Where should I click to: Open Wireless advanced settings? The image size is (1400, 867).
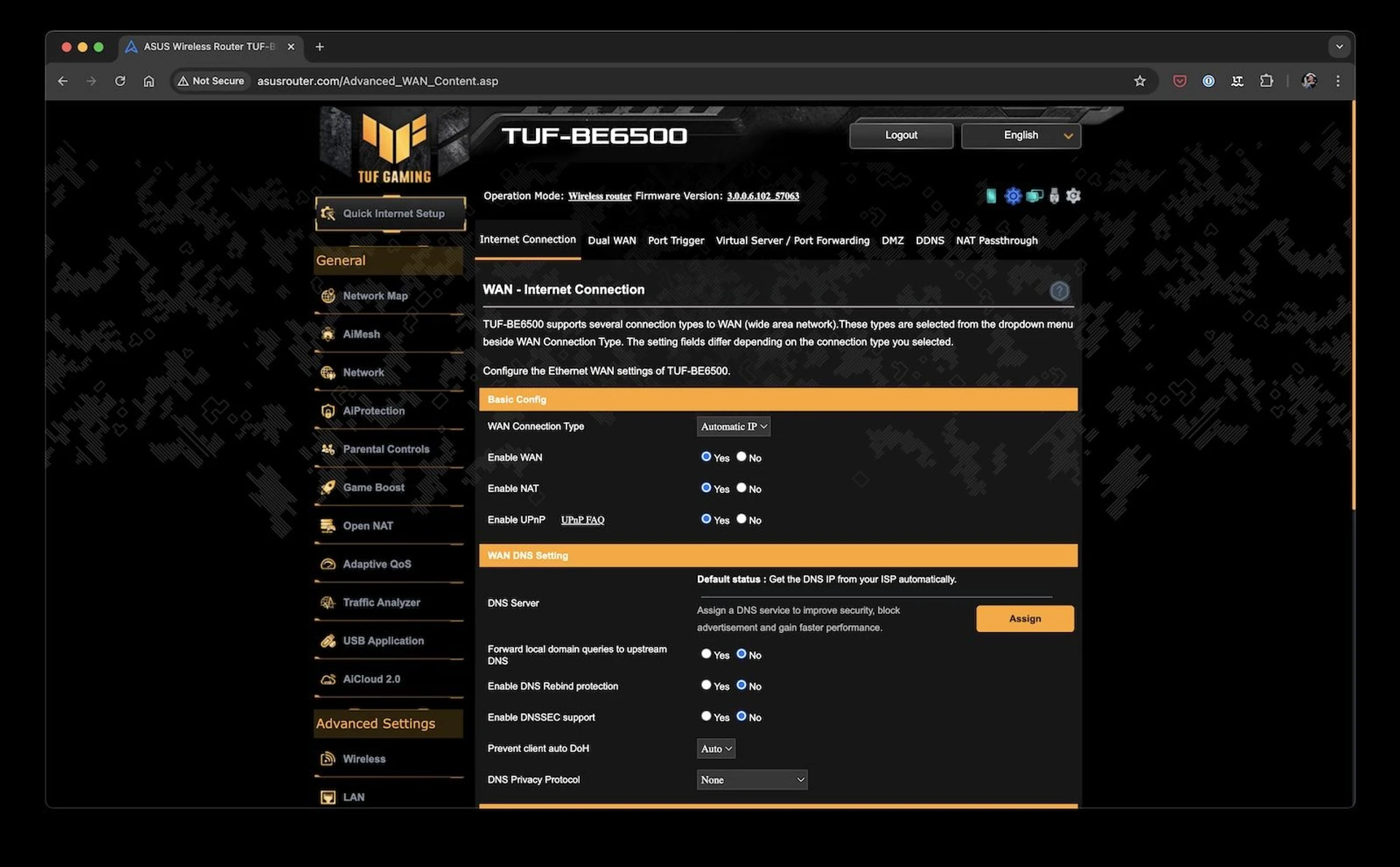point(389,759)
